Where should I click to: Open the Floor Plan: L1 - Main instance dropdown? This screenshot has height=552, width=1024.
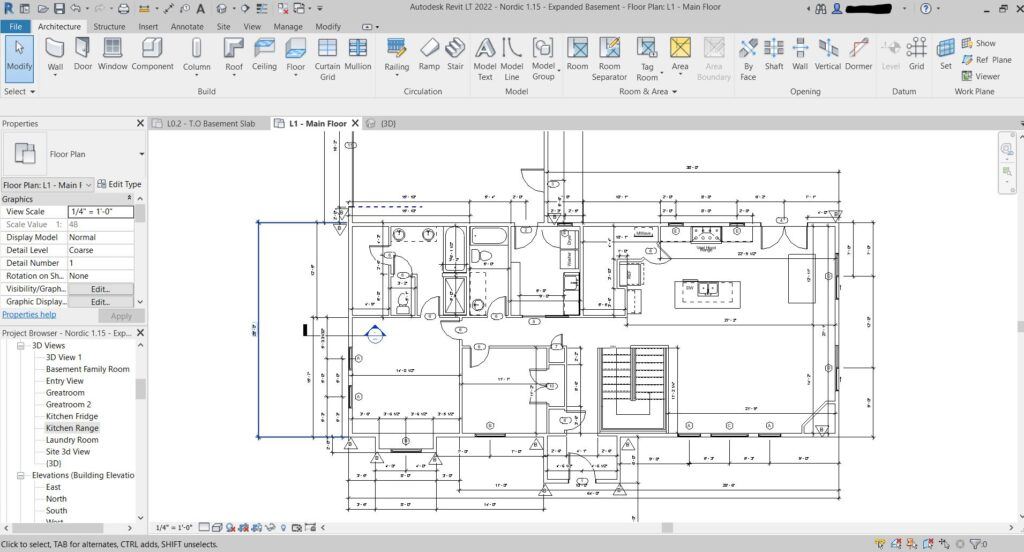(x=88, y=185)
